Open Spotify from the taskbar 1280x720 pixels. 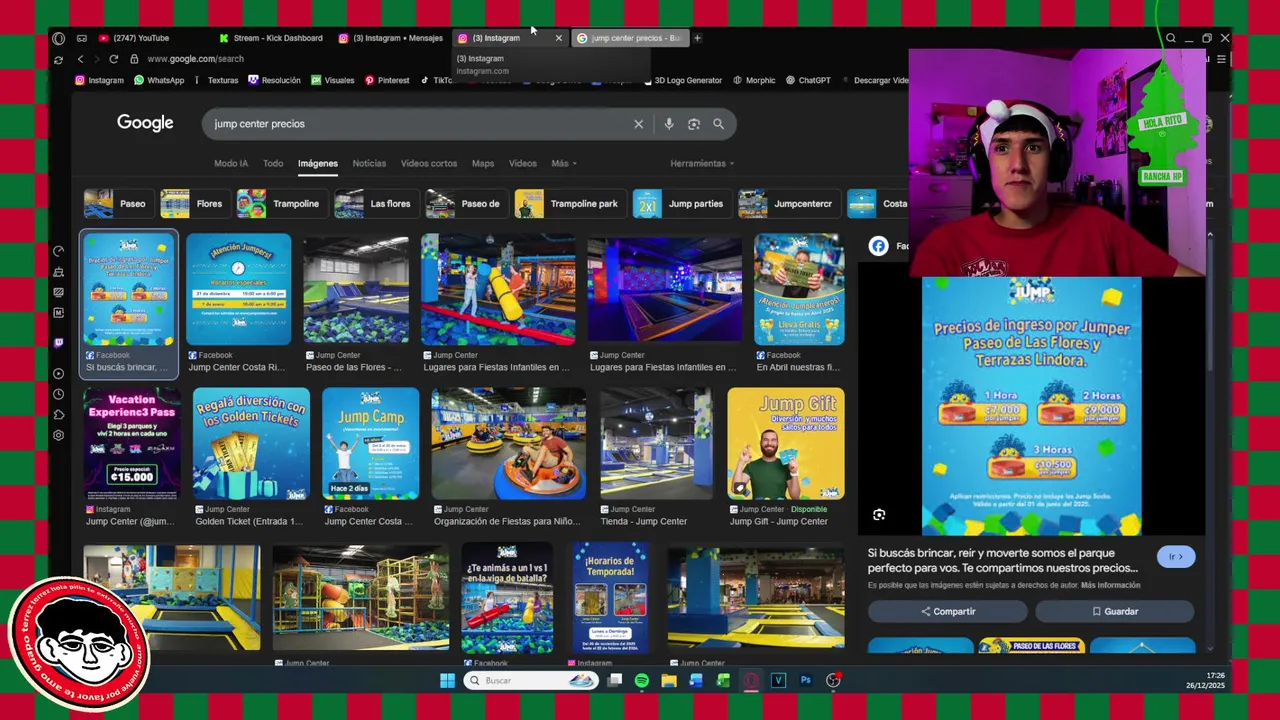(x=641, y=680)
